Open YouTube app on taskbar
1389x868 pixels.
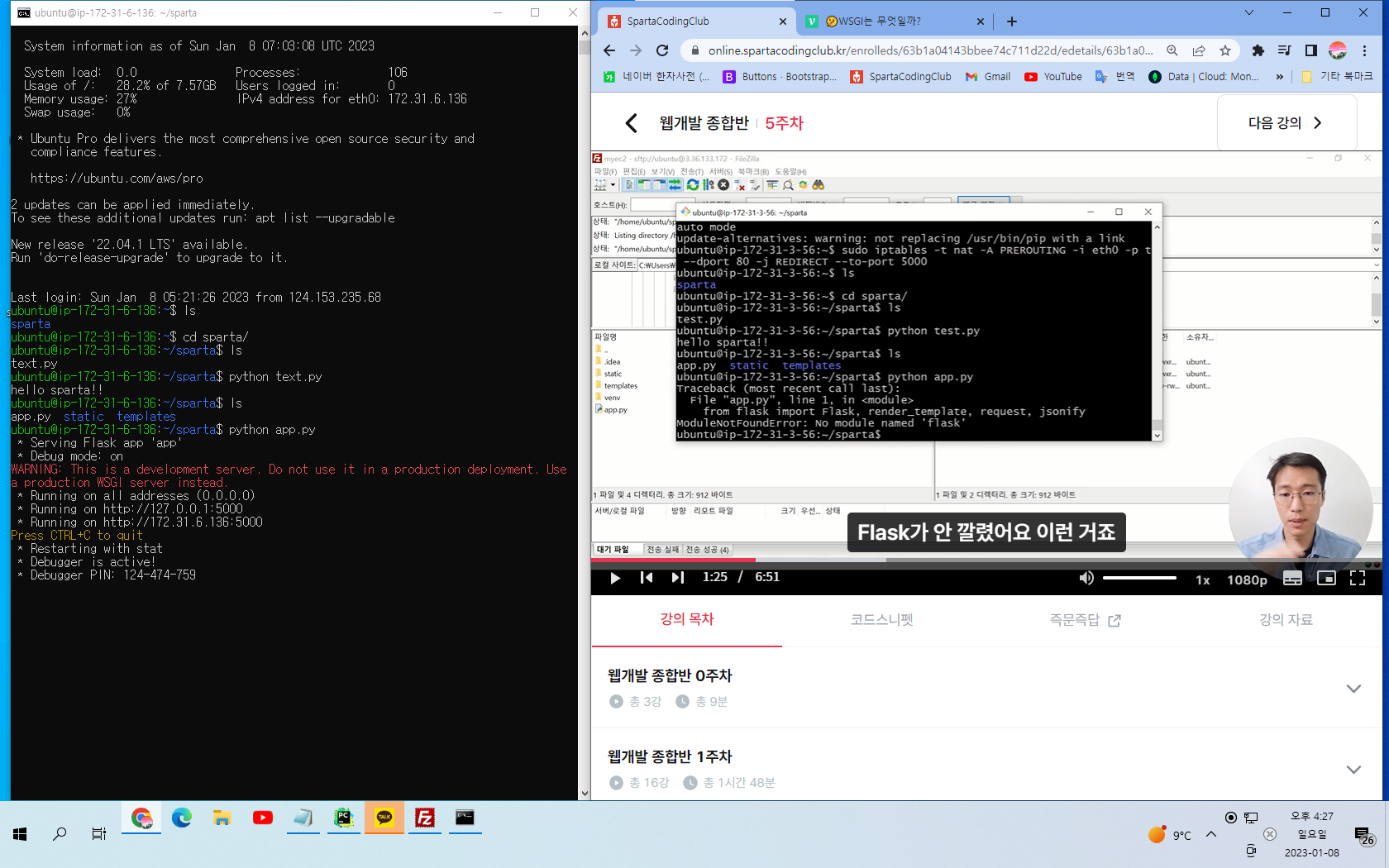263,818
